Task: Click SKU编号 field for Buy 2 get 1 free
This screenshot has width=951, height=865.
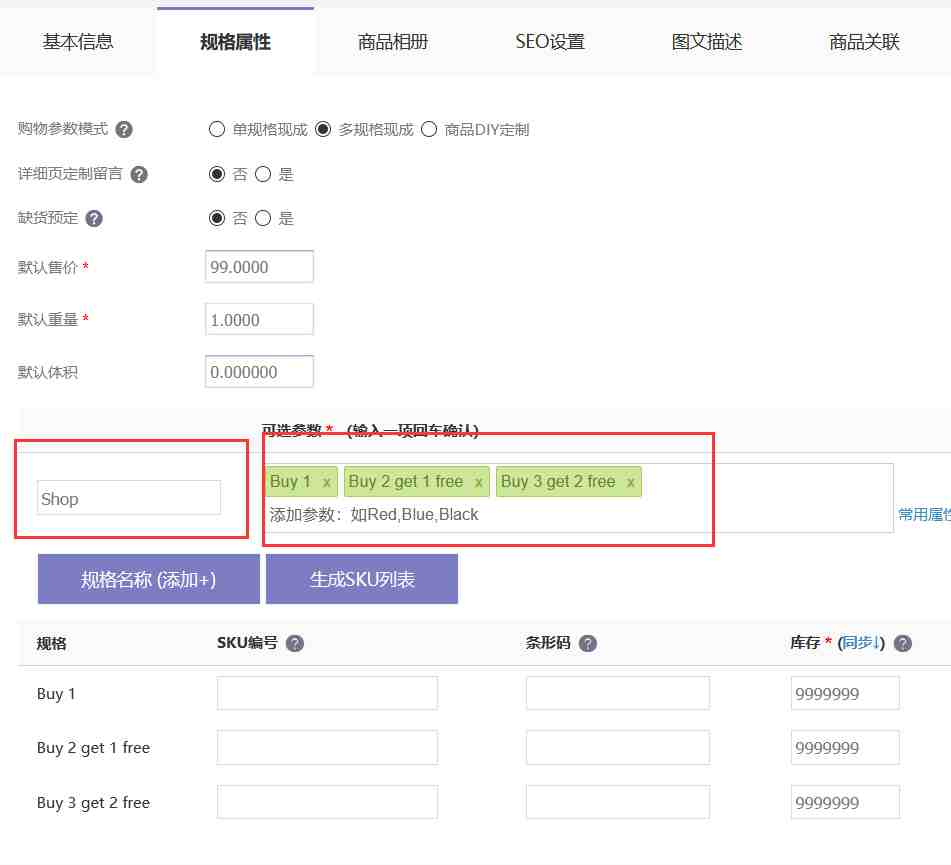Action: [x=328, y=748]
